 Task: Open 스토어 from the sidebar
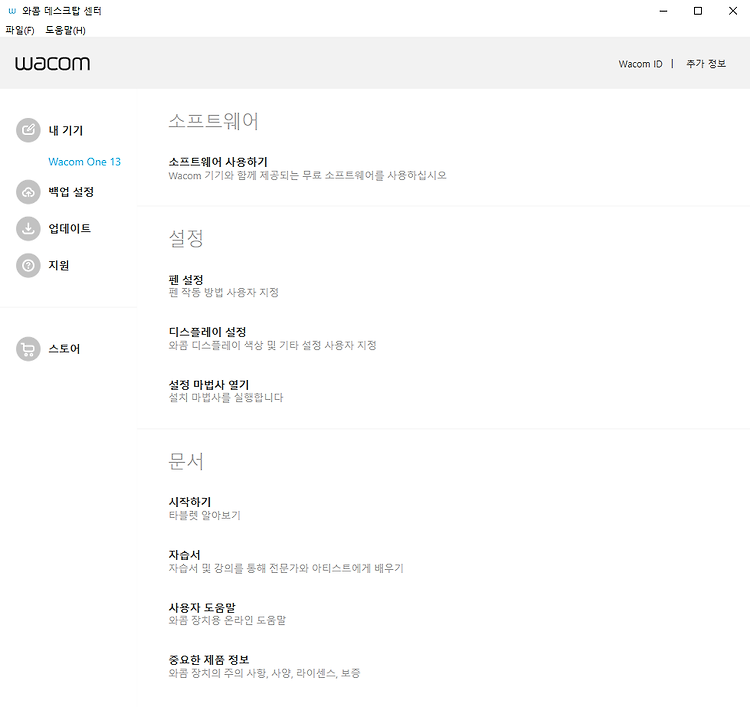coord(64,349)
